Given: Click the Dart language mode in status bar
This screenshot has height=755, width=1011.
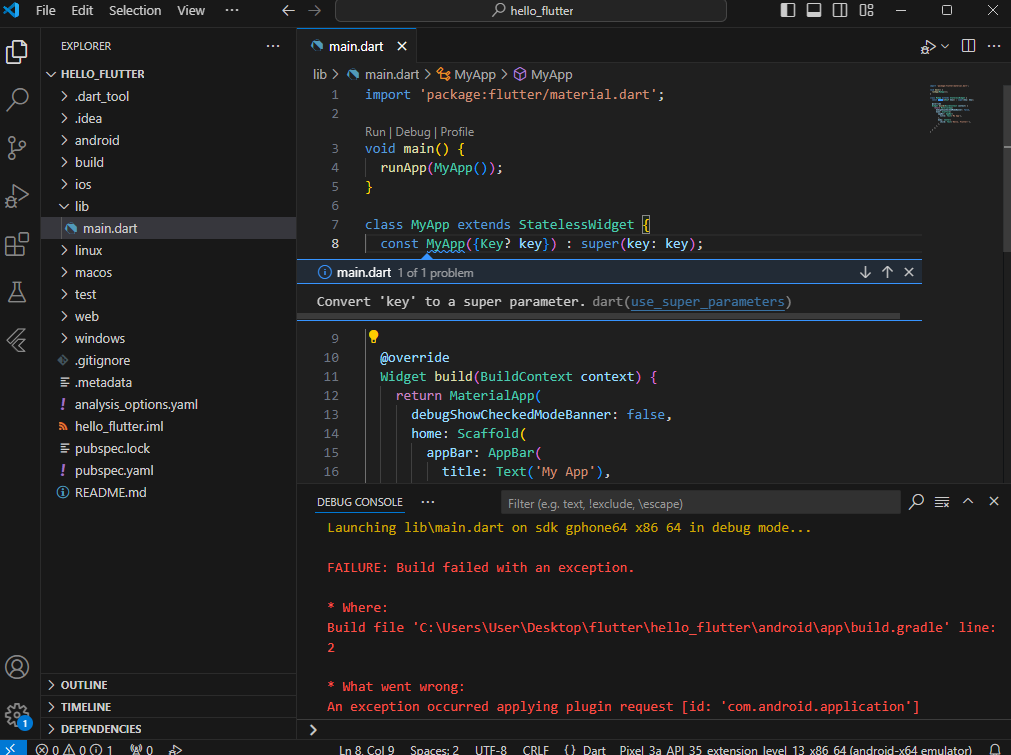Looking at the screenshot, I should click(x=594, y=749).
